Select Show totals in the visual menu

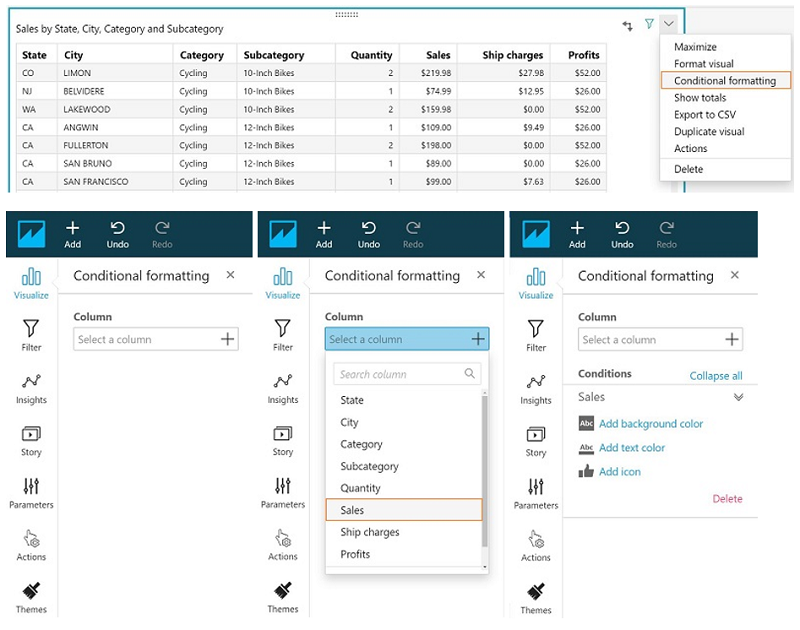coord(699,97)
